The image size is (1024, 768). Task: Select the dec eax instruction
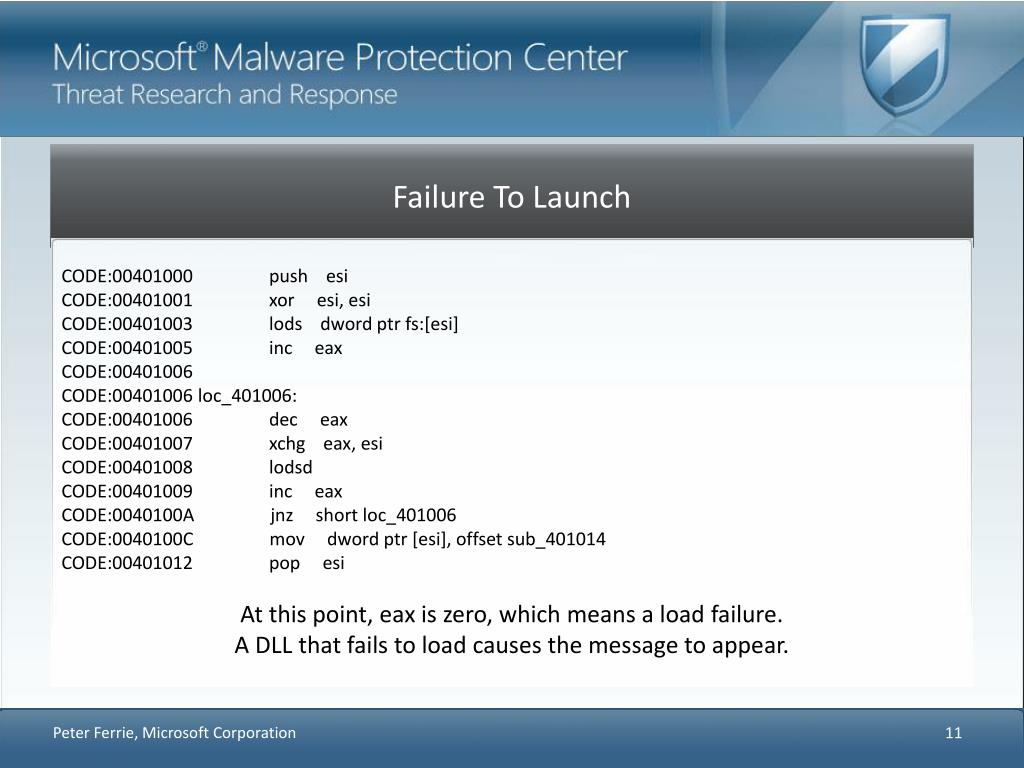coord(308,420)
